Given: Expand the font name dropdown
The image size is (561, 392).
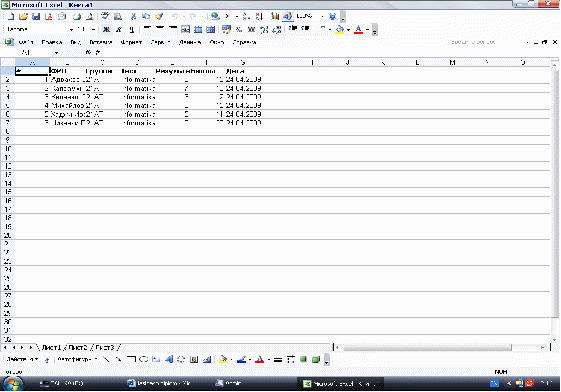Looking at the screenshot, I should [71, 29].
